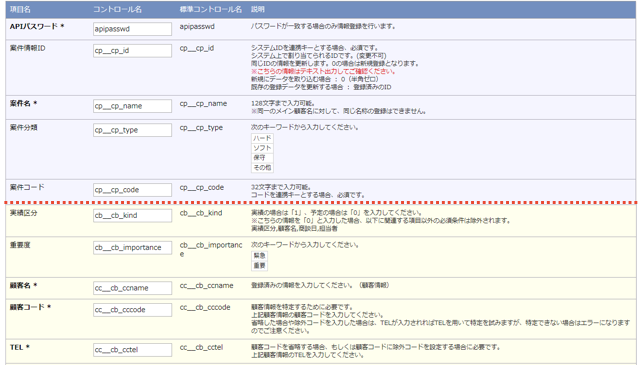Select the 案件情報ID row label

click(27, 48)
